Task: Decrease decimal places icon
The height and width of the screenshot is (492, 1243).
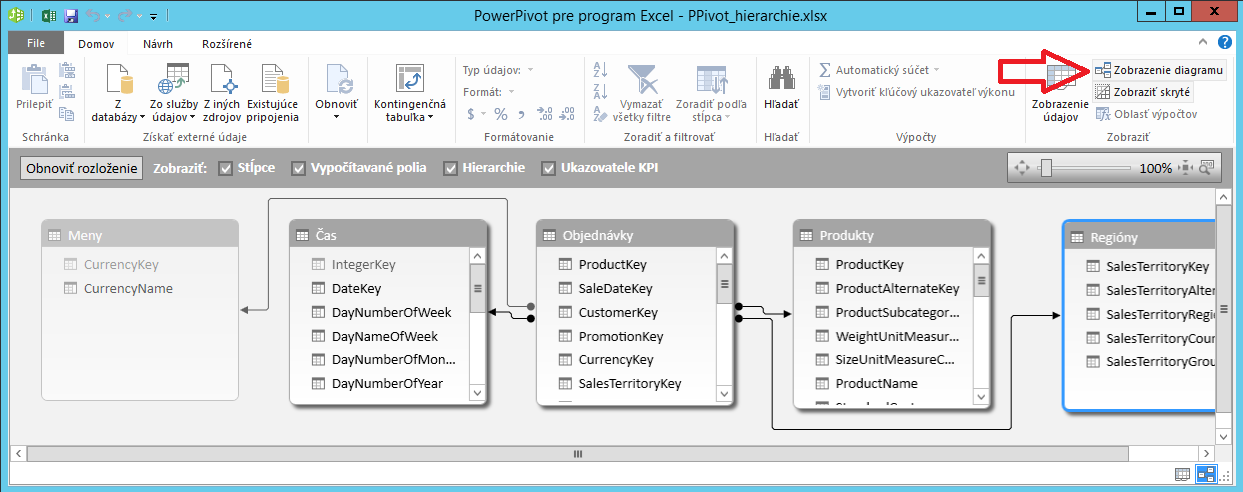Action: point(568,114)
